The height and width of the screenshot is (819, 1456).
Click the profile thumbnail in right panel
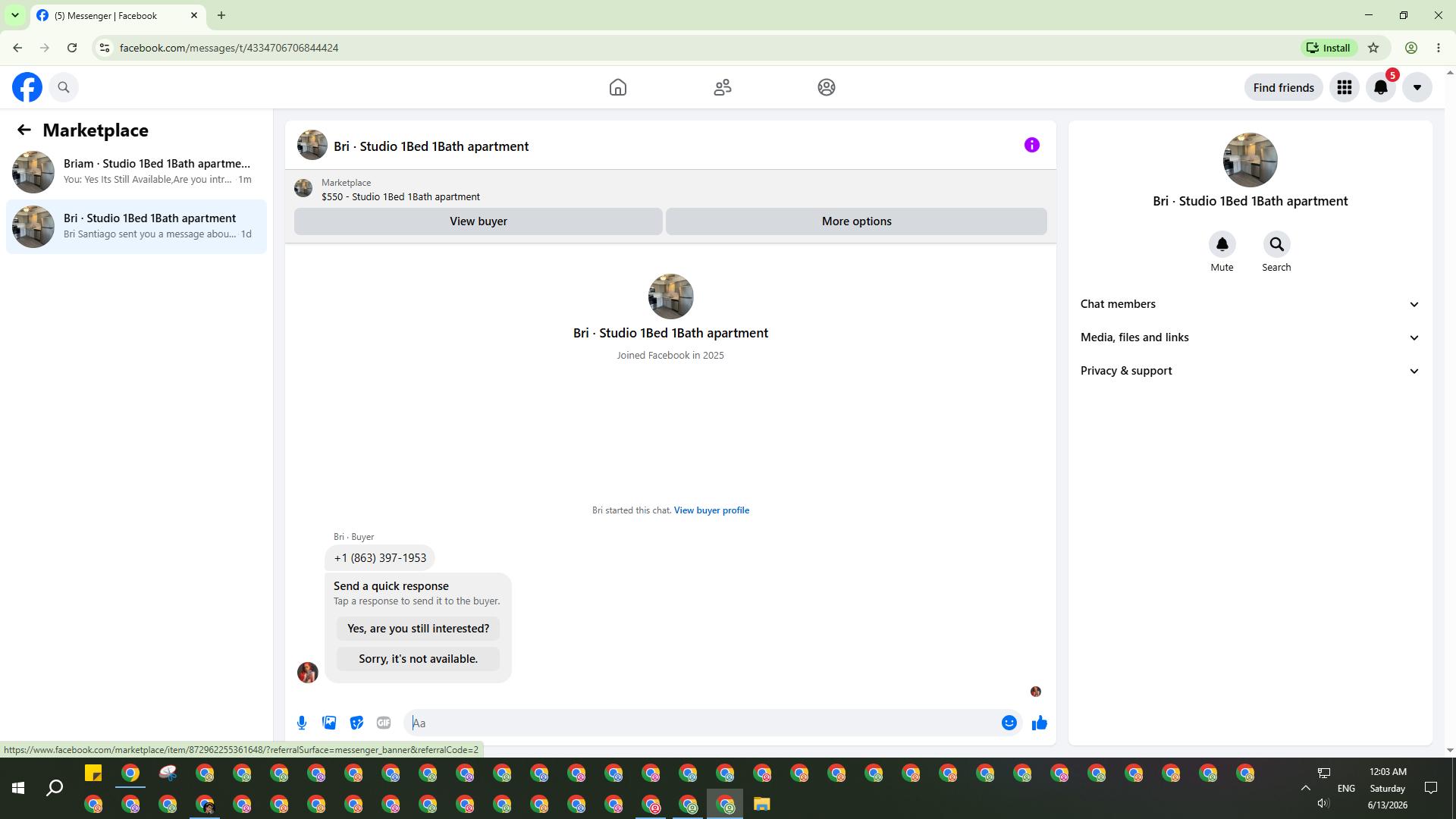(x=1250, y=160)
